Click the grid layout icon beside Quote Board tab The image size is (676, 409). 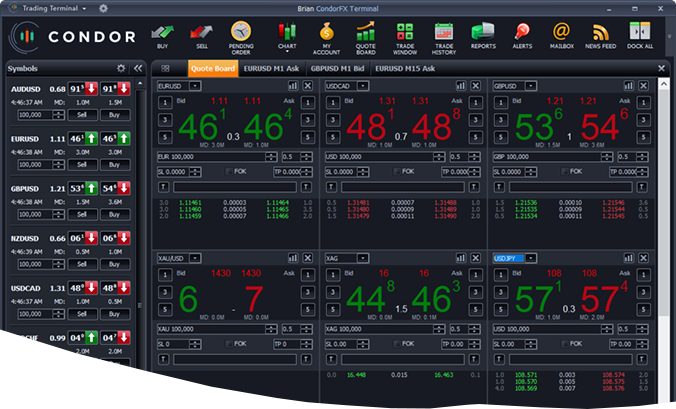[165, 69]
